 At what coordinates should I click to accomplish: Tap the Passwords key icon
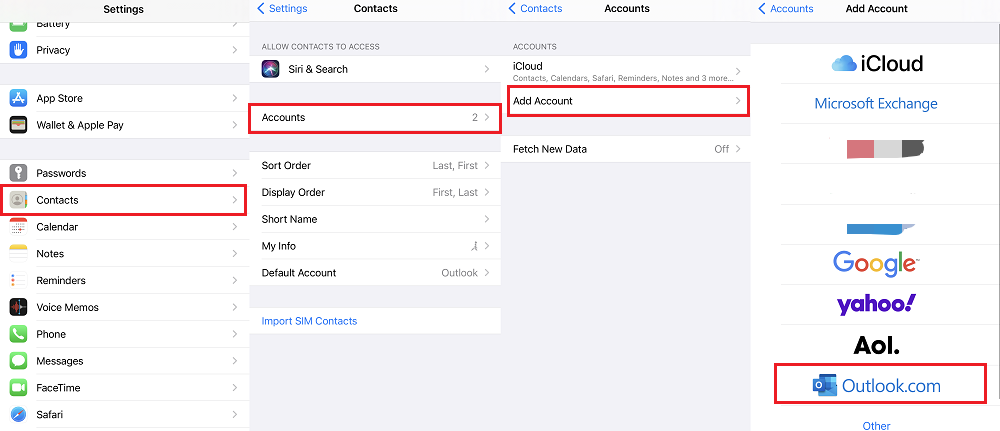[18, 173]
